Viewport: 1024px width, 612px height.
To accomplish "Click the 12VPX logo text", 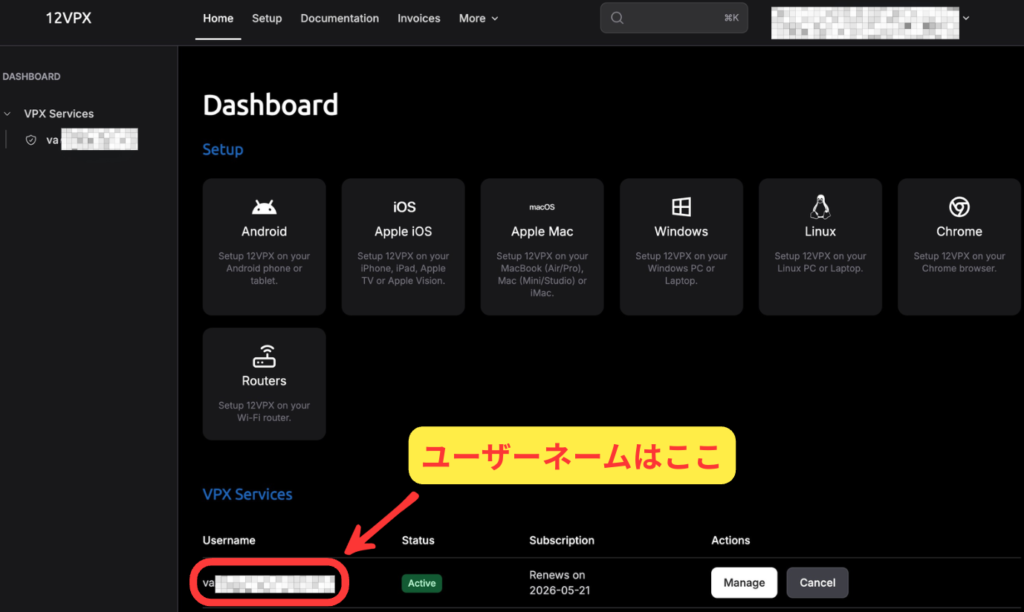I will point(69,18).
